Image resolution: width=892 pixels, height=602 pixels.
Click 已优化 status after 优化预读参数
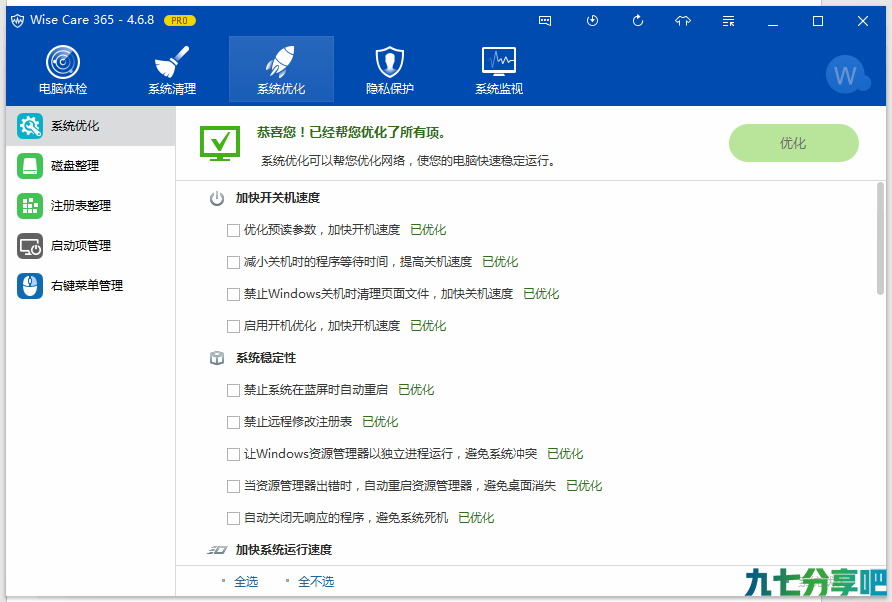tap(428, 230)
